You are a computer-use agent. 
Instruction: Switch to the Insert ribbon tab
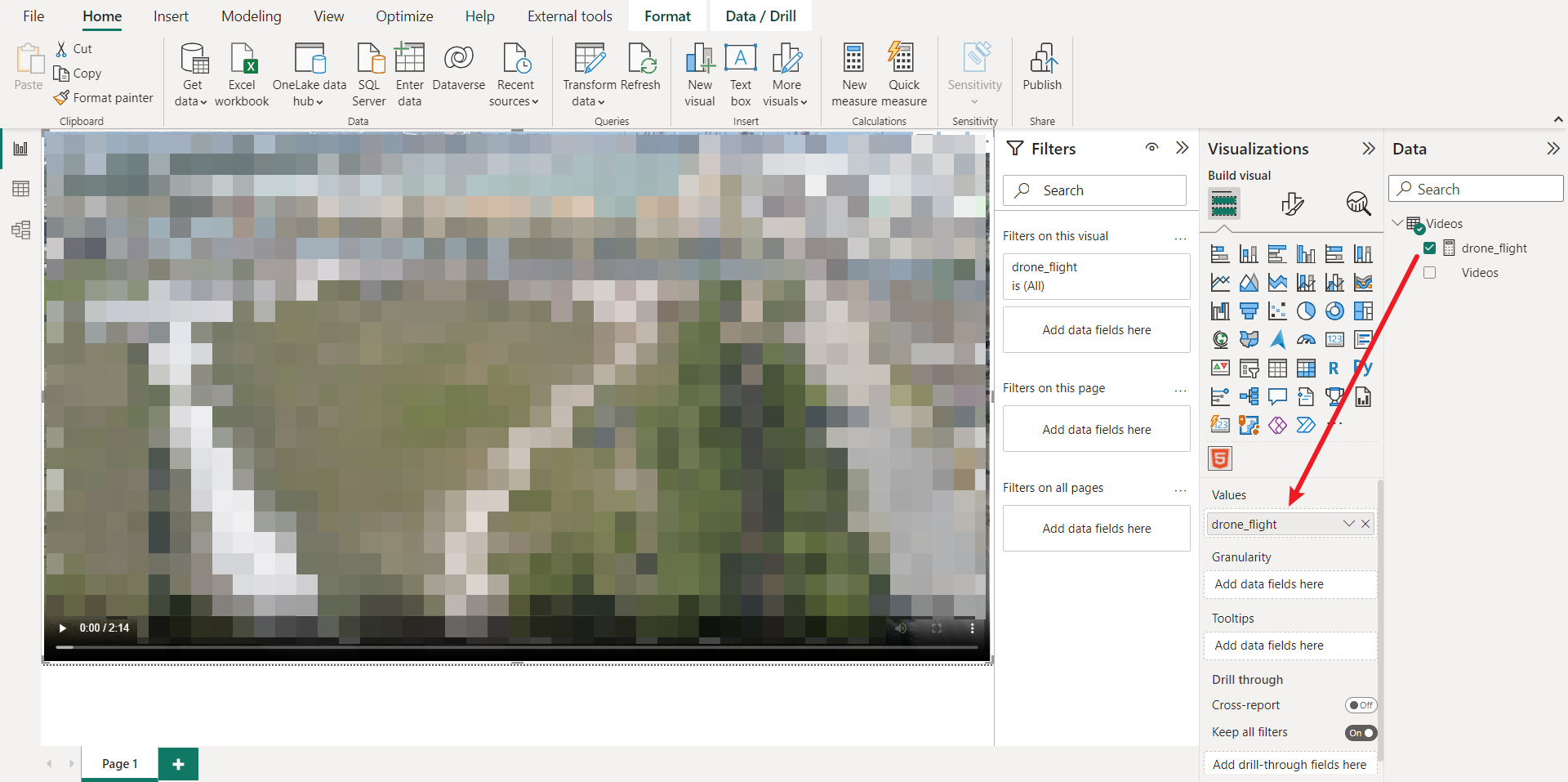(x=171, y=16)
